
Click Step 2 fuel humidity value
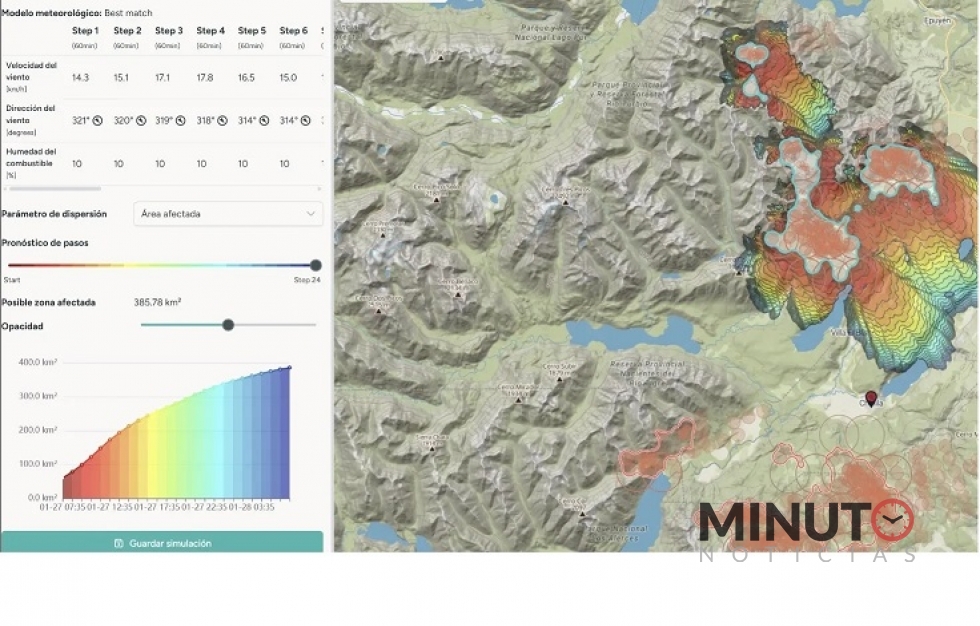pos(119,164)
